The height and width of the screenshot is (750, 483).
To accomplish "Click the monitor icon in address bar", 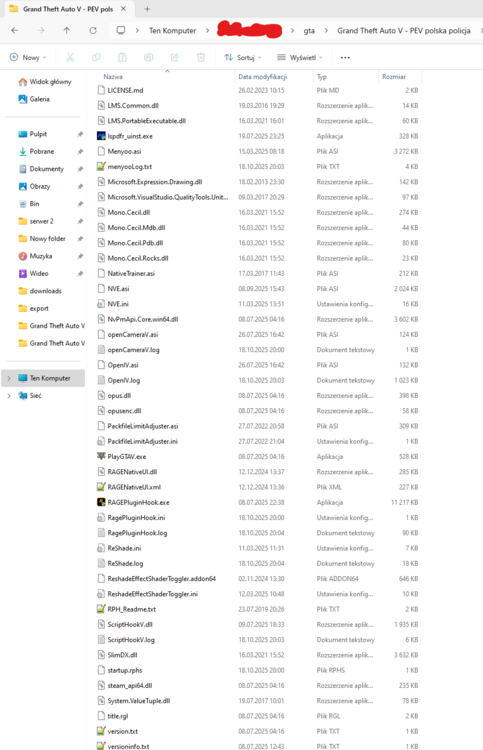I will tap(121, 31).
